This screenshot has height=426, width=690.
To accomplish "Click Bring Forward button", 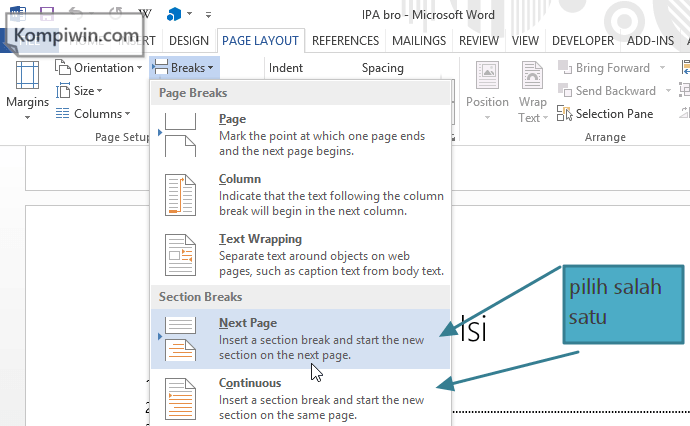I will (x=605, y=68).
